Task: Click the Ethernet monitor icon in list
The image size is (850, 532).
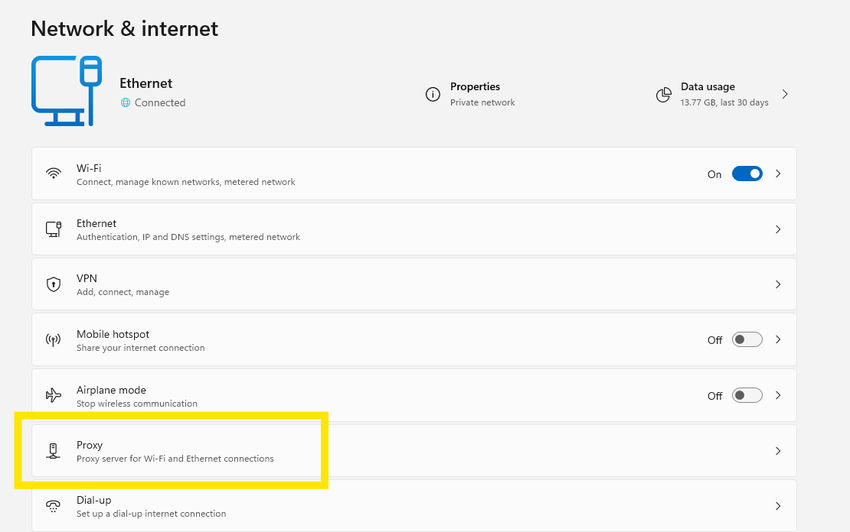Action: (53, 229)
